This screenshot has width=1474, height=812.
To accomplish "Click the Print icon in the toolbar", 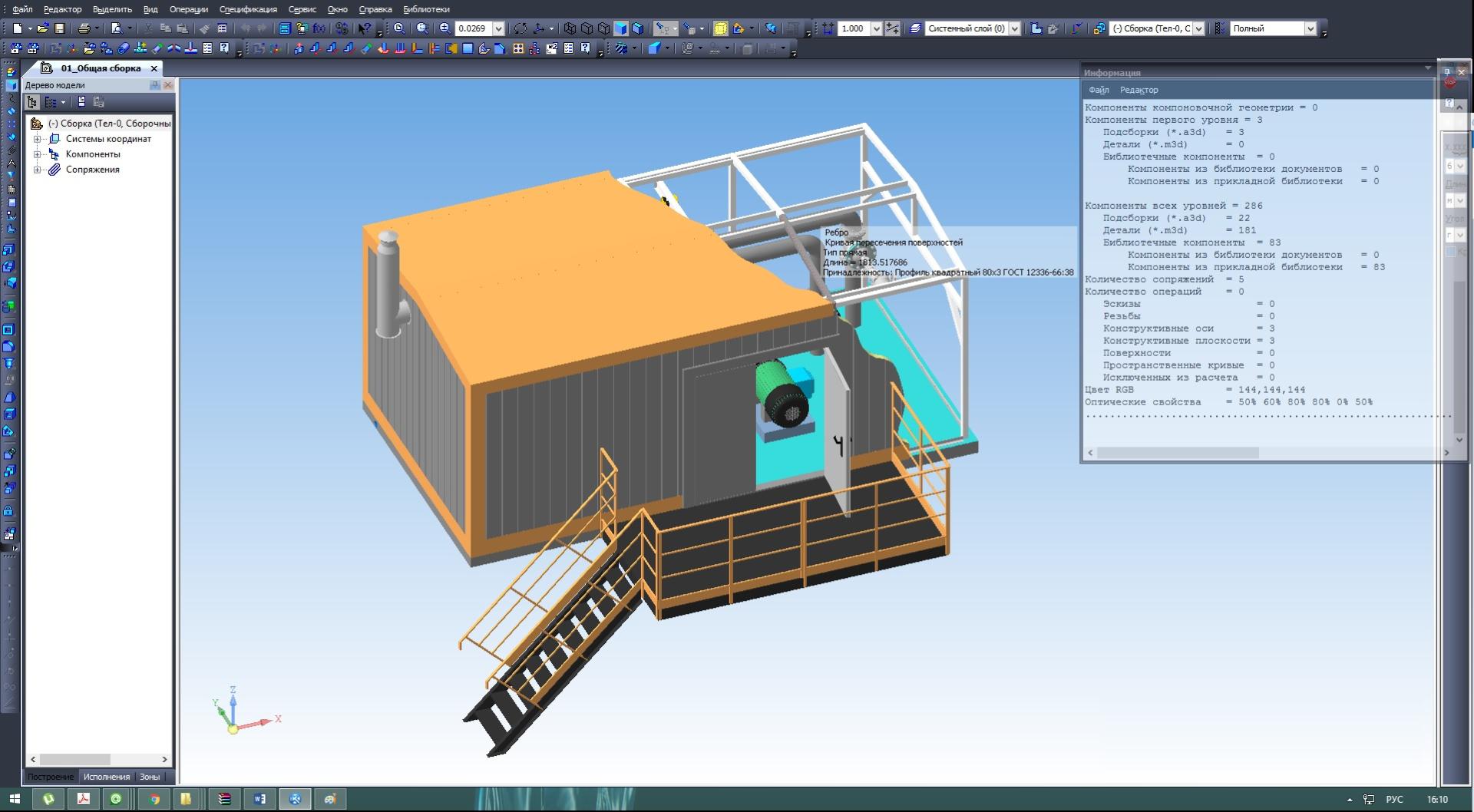I will 84,28.
